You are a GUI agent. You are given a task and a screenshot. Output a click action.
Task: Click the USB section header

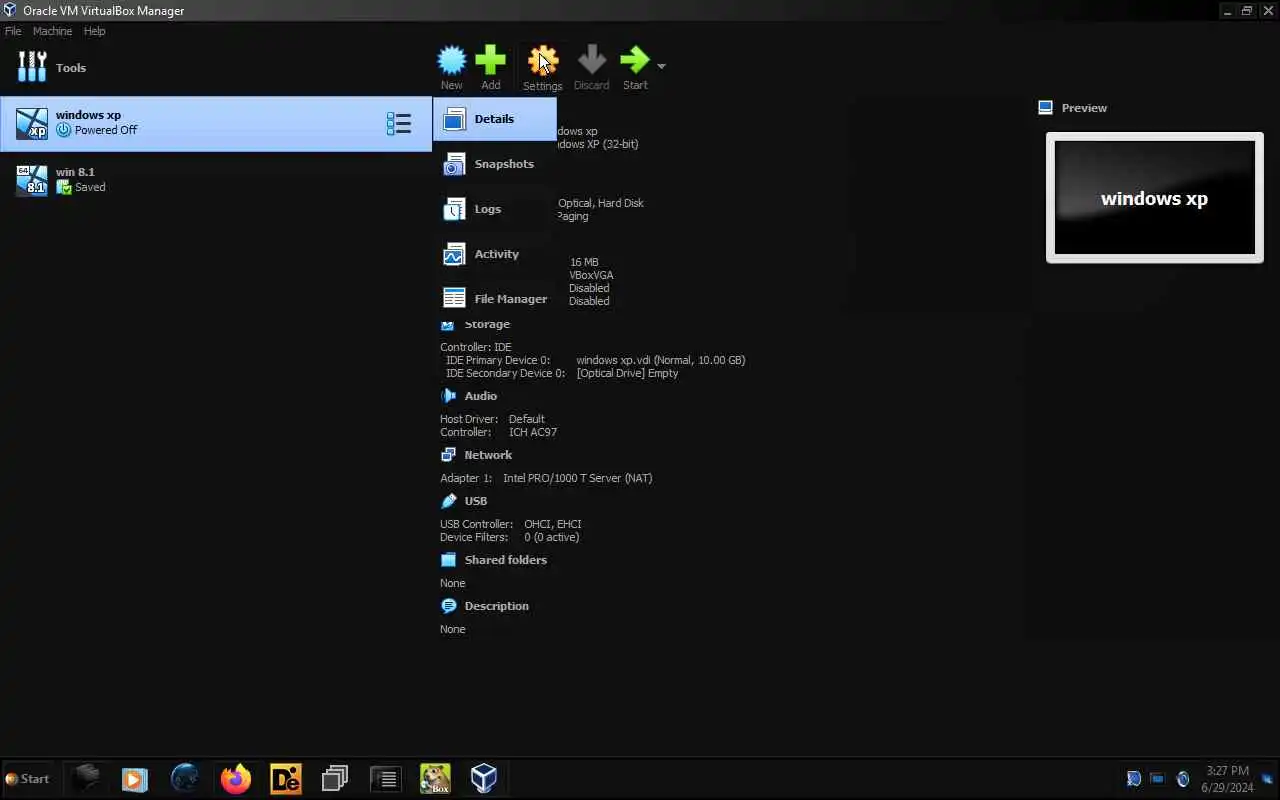coord(476,501)
